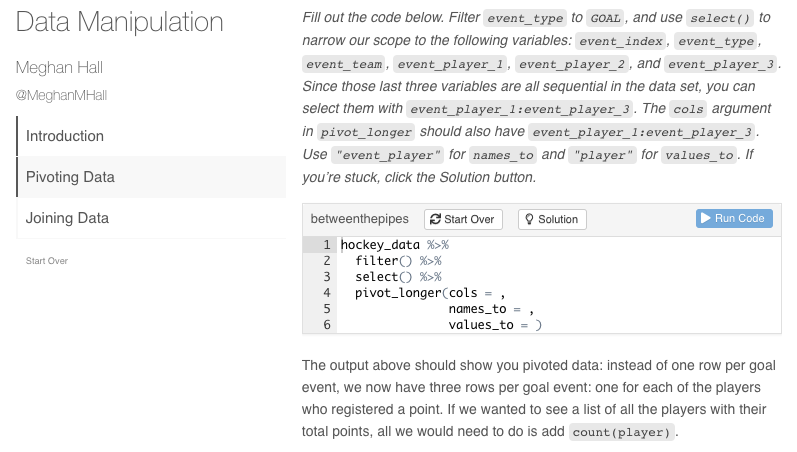The image size is (797, 452).
Task: Click the betweenthepipes exercise label
Action: coord(359,219)
